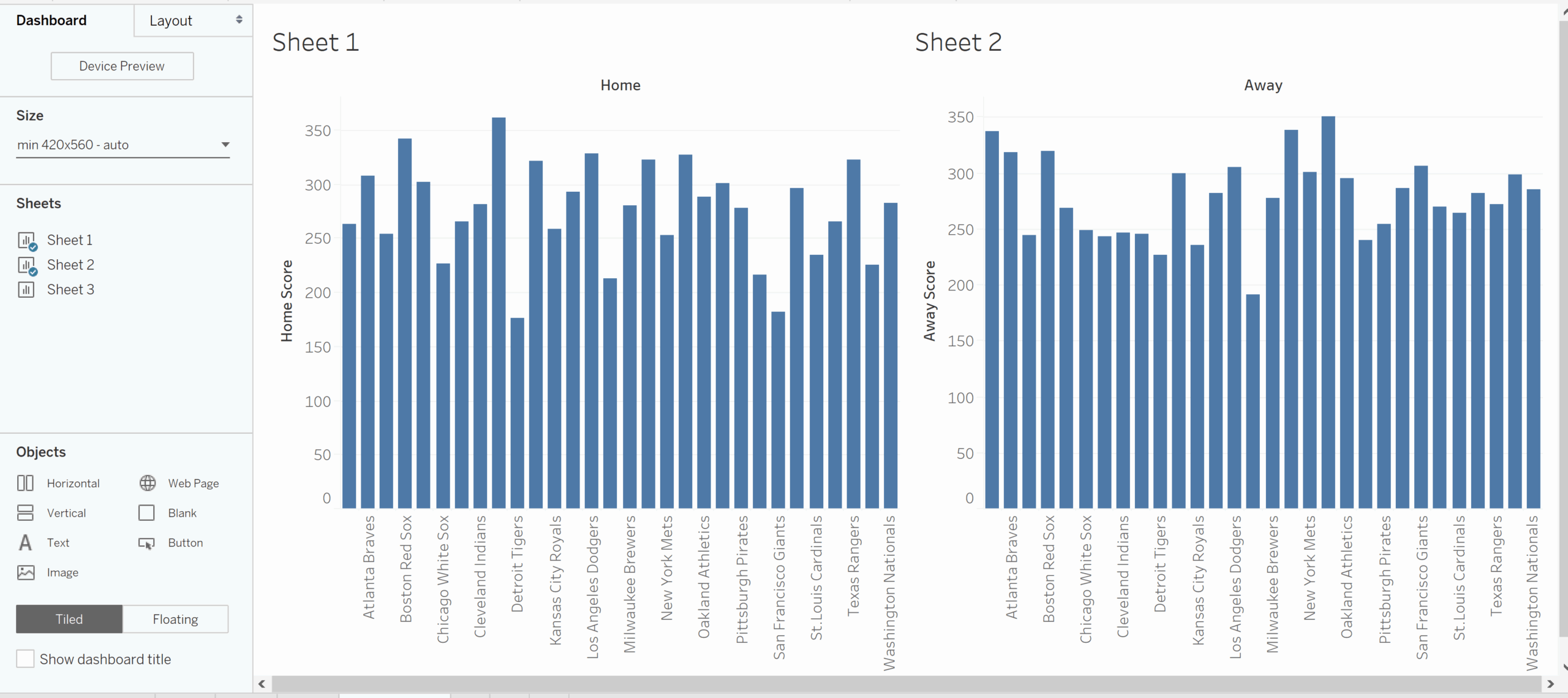The image size is (1568, 698).
Task: Click the Button object icon
Action: [x=147, y=542]
